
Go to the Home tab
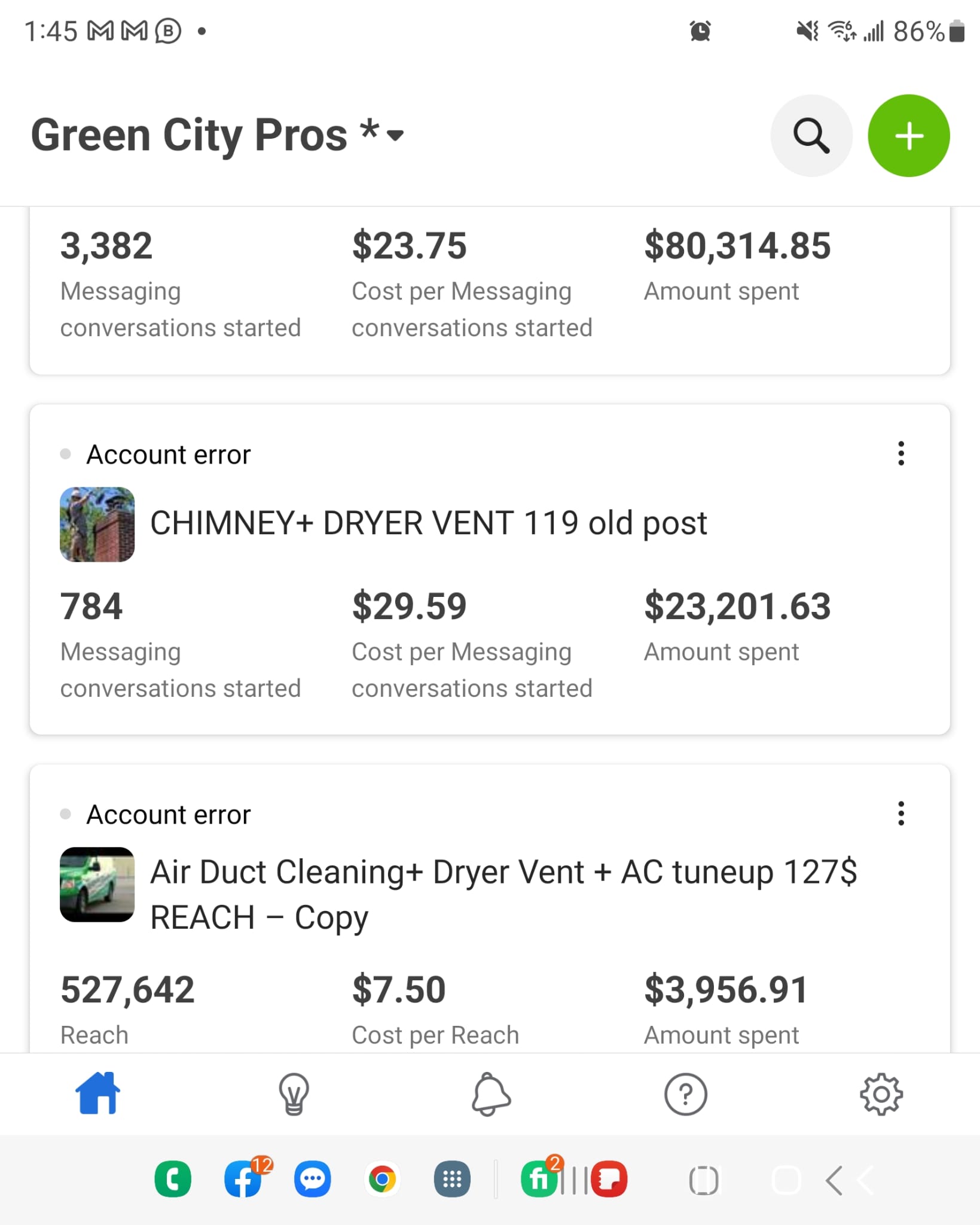97,1093
